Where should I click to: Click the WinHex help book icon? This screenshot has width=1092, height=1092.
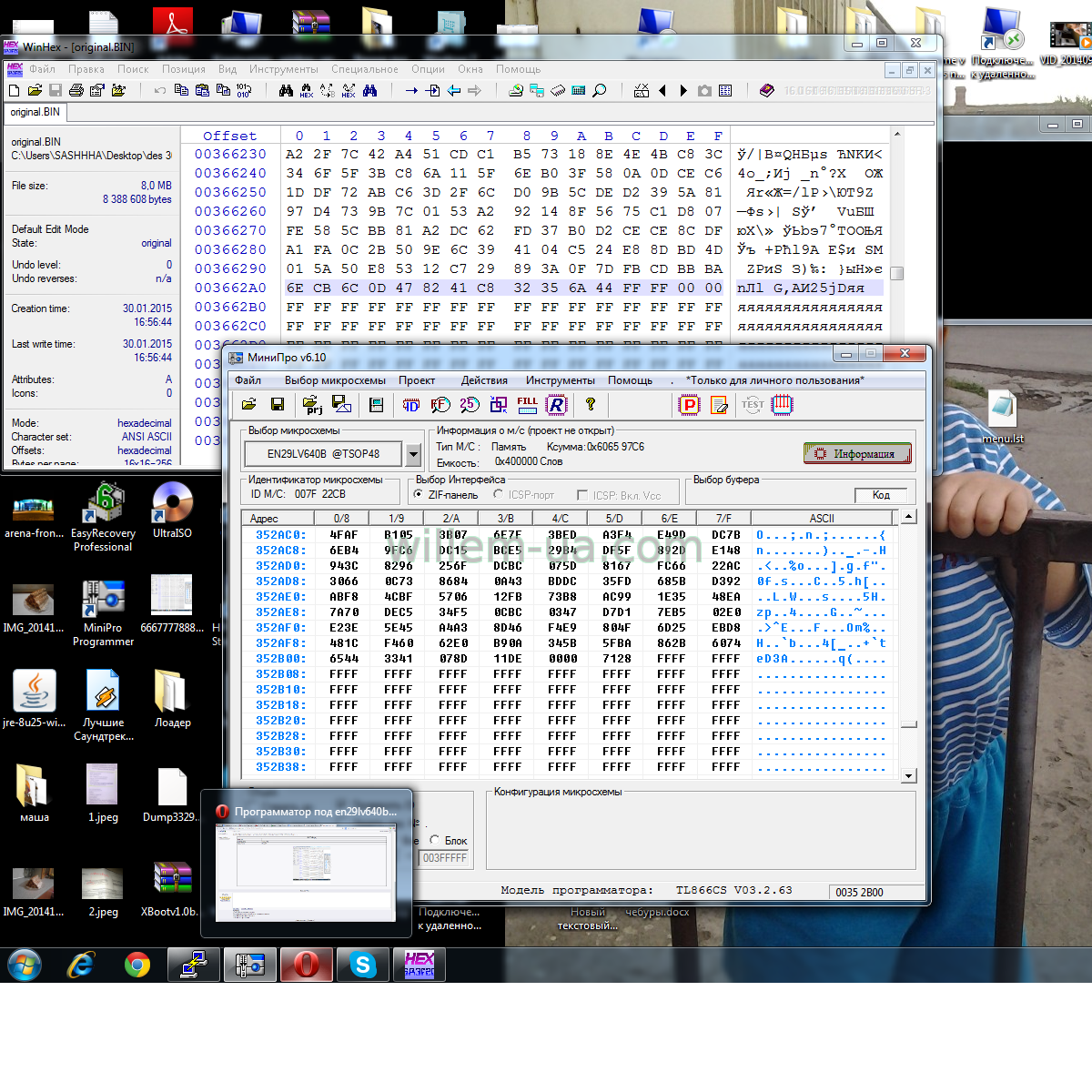pos(766,90)
